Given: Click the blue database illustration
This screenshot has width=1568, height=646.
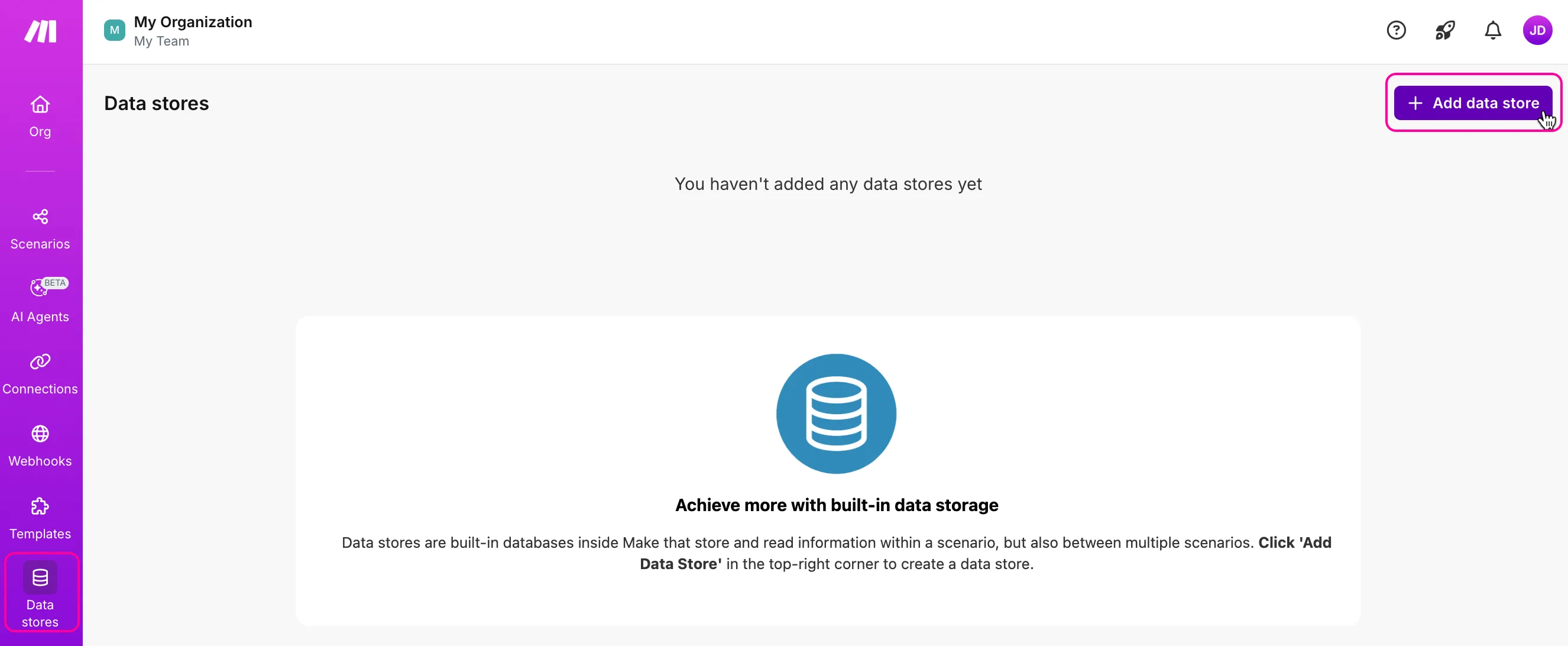Looking at the screenshot, I should [836, 414].
